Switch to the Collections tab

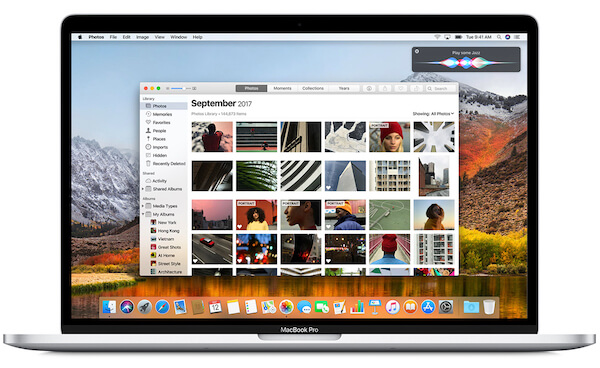click(313, 88)
